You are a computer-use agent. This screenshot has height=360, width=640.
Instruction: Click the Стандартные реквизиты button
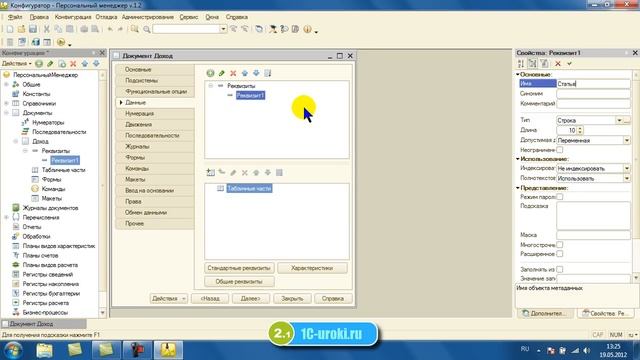(239, 268)
